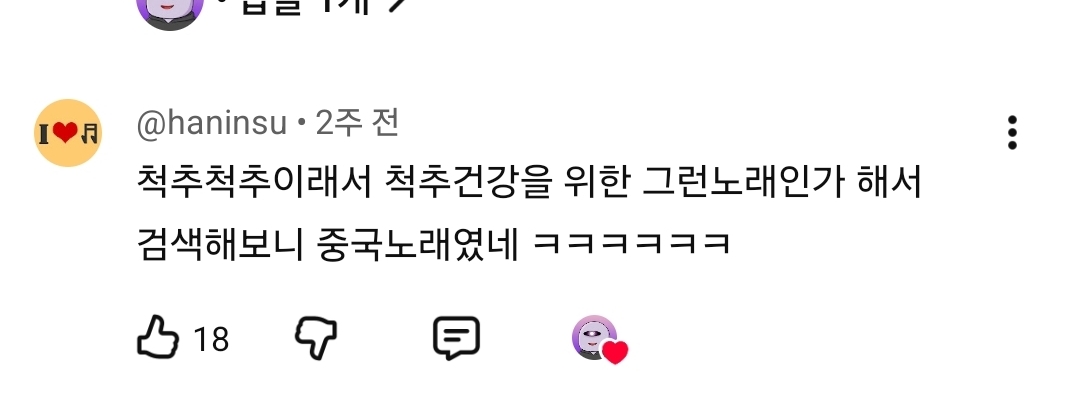Tap the reply speech-bubble icon

(x=456, y=338)
